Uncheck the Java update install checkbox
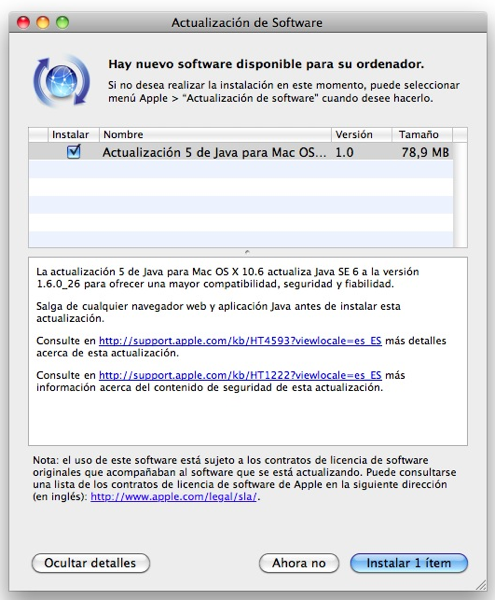Image resolution: width=495 pixels, height=600 pixels. click(73, 152)
